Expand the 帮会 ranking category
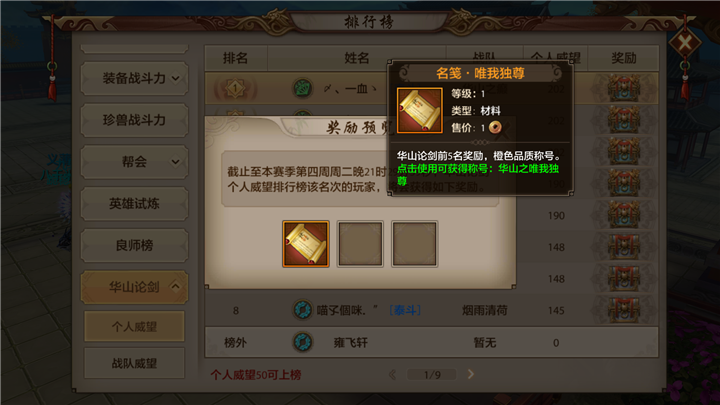This screenshot has width=720, height=405. 134,162
